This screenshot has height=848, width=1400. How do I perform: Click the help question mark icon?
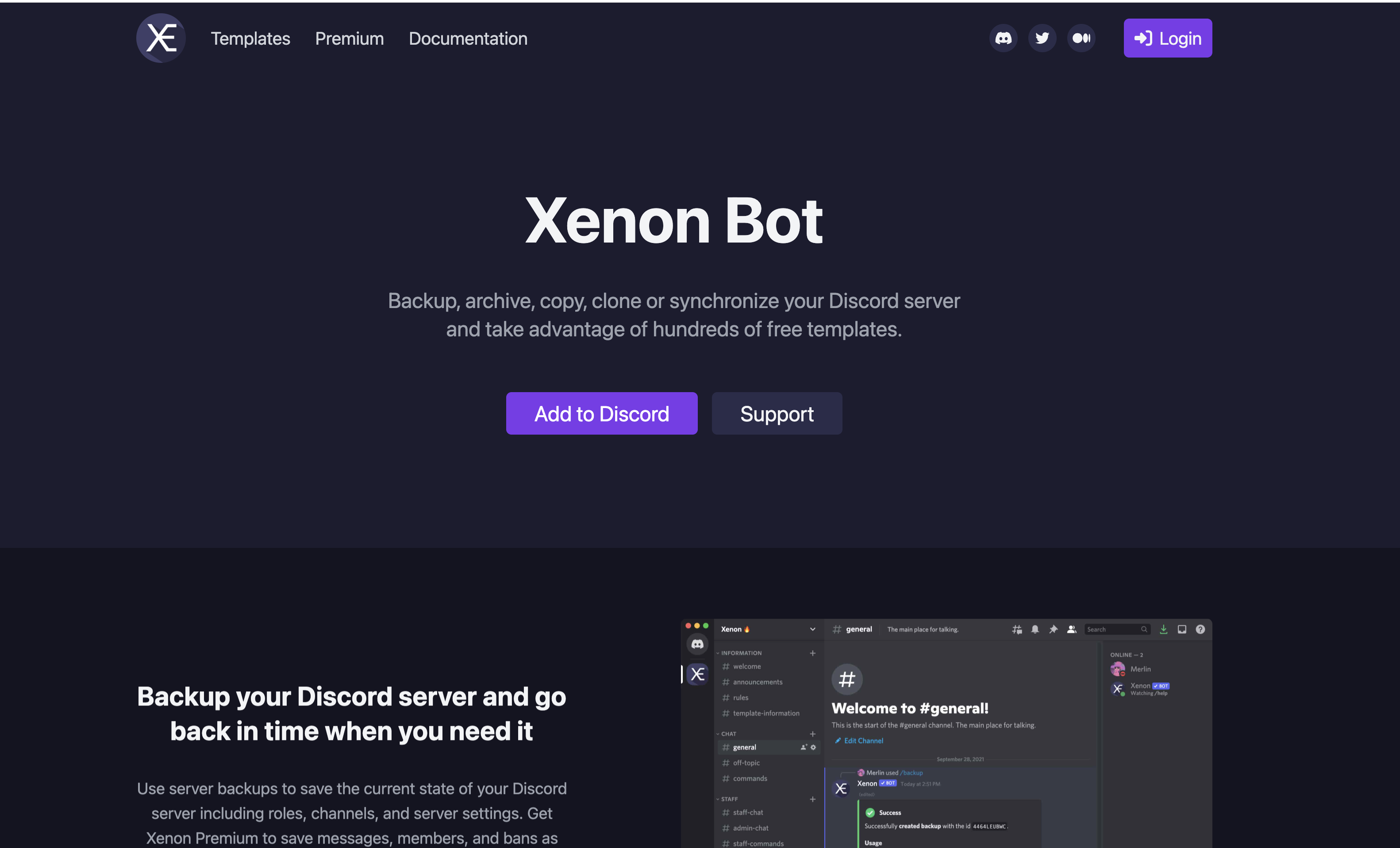pyautogui.click(x=1200, y=629)
